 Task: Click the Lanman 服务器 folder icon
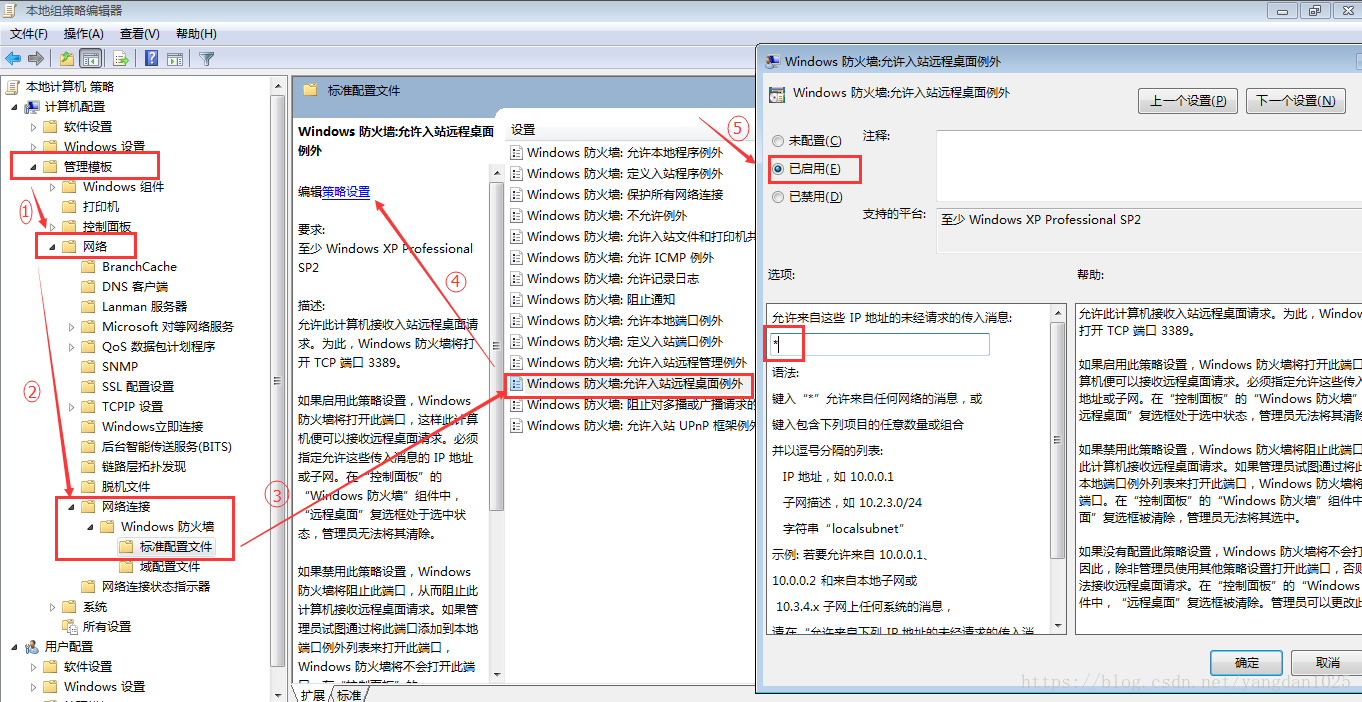coord(88,307)
